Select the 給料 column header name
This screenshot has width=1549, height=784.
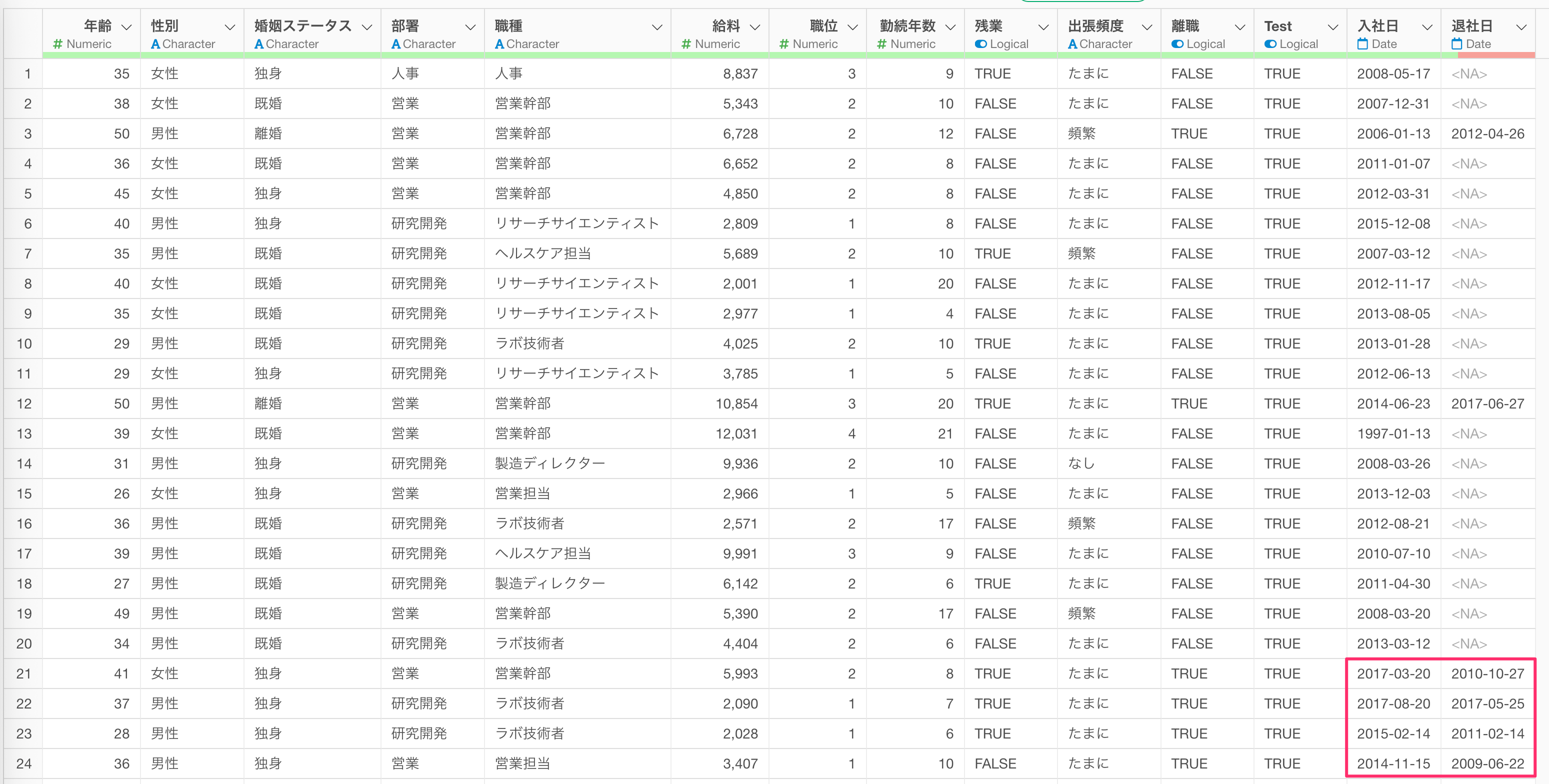pos(726,26)
